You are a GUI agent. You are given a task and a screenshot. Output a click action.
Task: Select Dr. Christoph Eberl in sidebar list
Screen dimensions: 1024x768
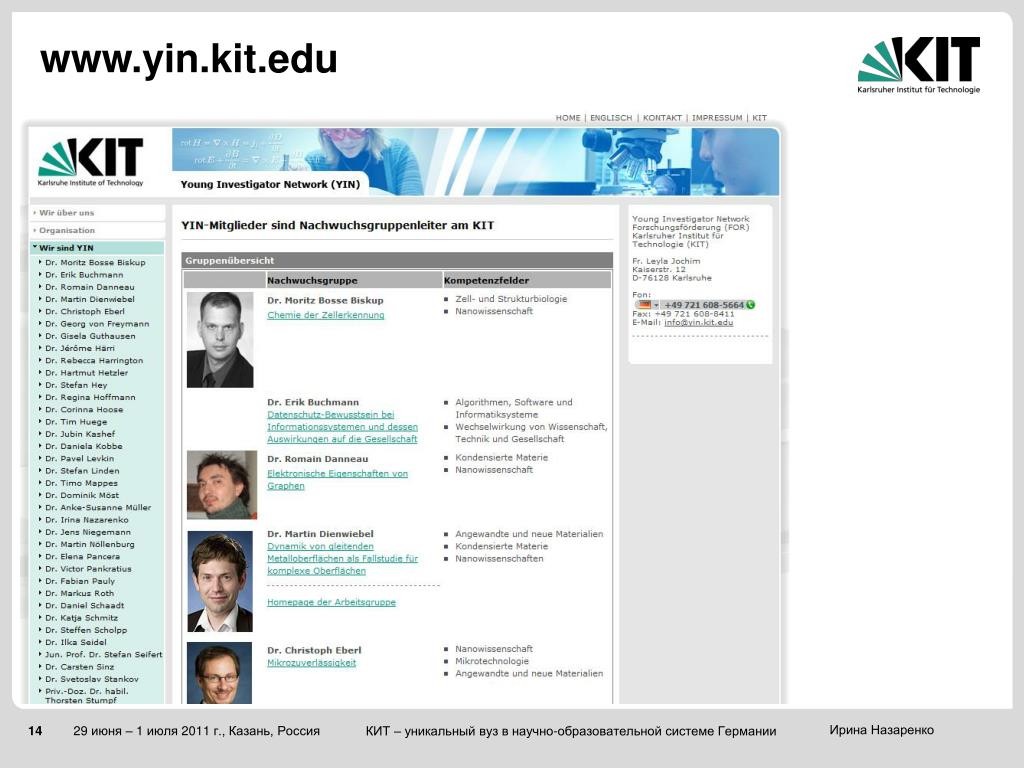(x=84, y=312)
